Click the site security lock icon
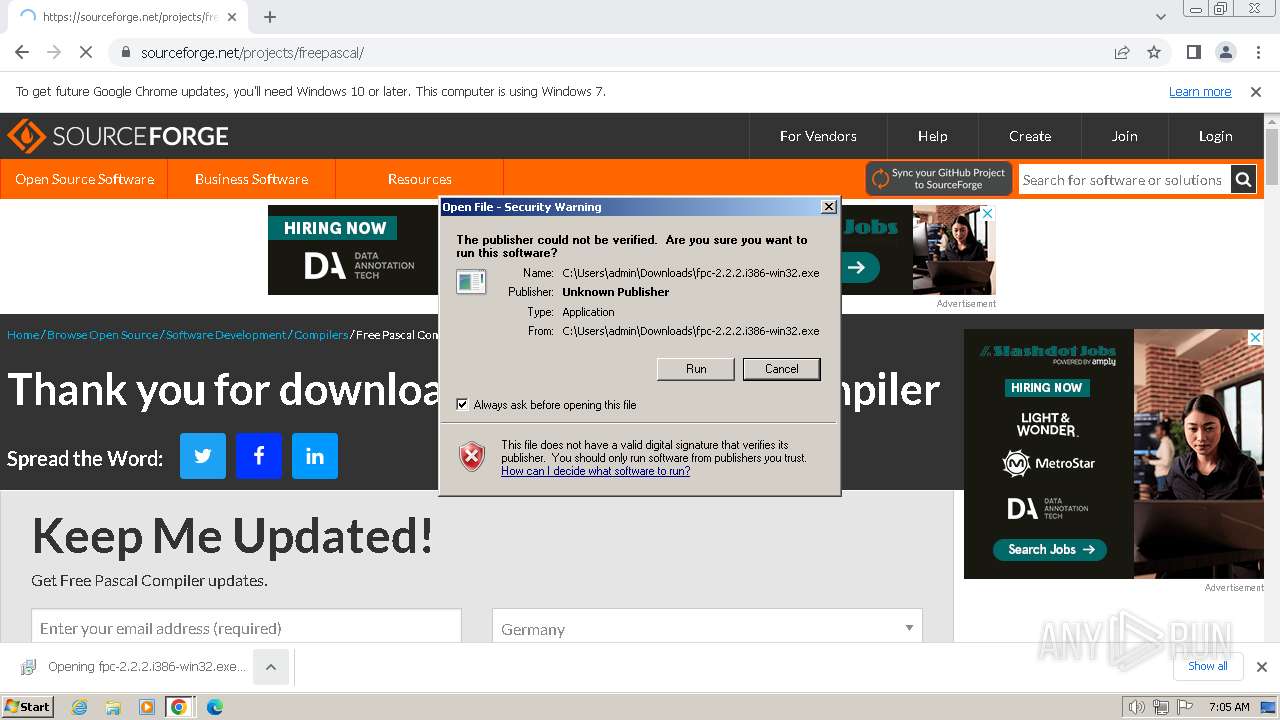This screenshot has width=1280, height=720. (x=125, y=53)
